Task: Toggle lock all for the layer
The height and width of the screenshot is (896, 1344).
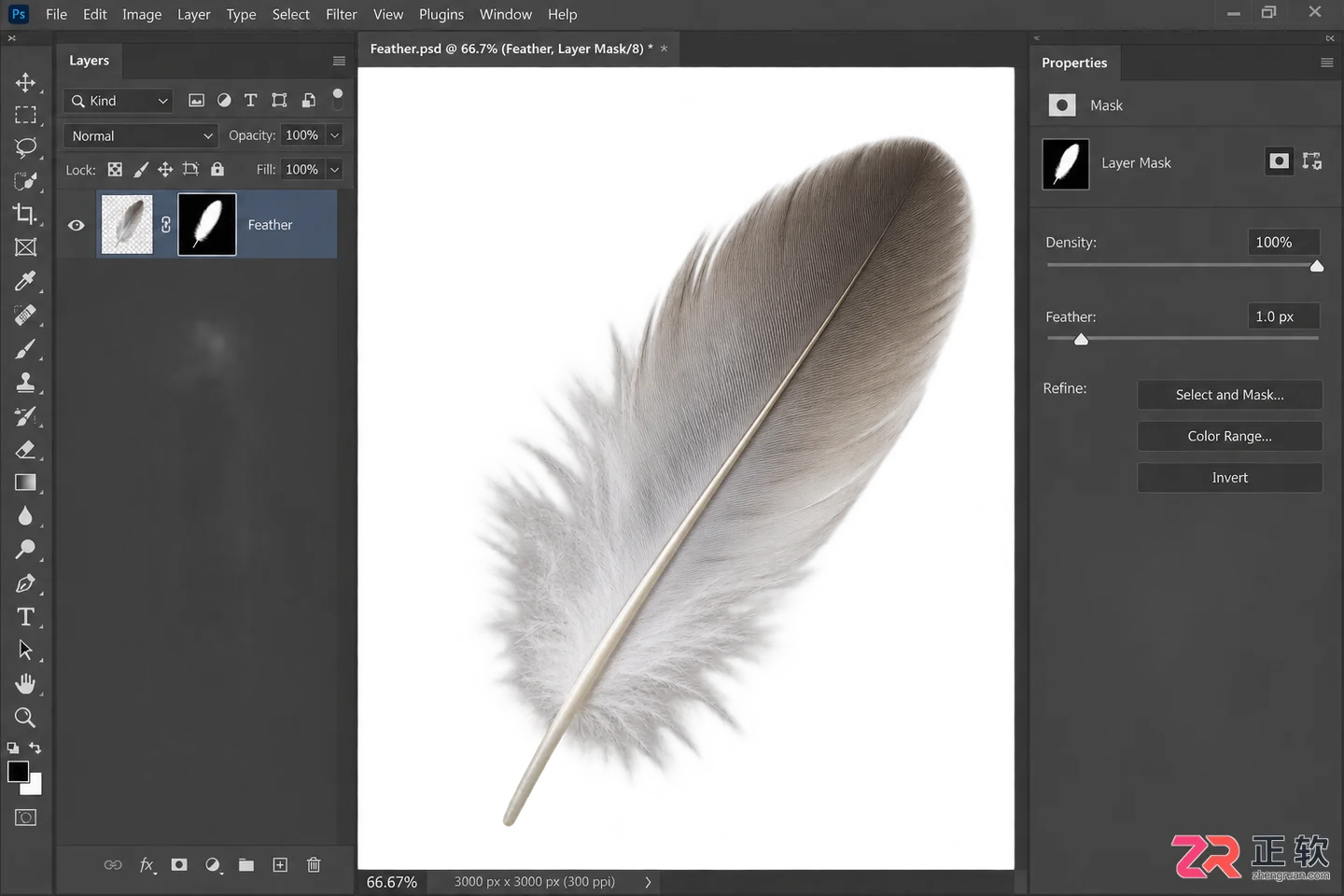Action: pos(217,169)
